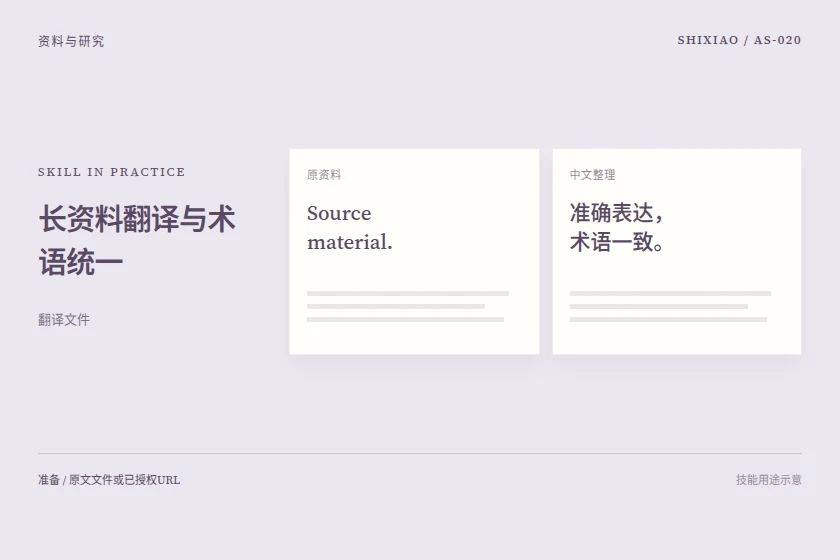Click the horizontal divider above the footer
The width and height of the screenshot is (840, 560).
click(420, 453)
